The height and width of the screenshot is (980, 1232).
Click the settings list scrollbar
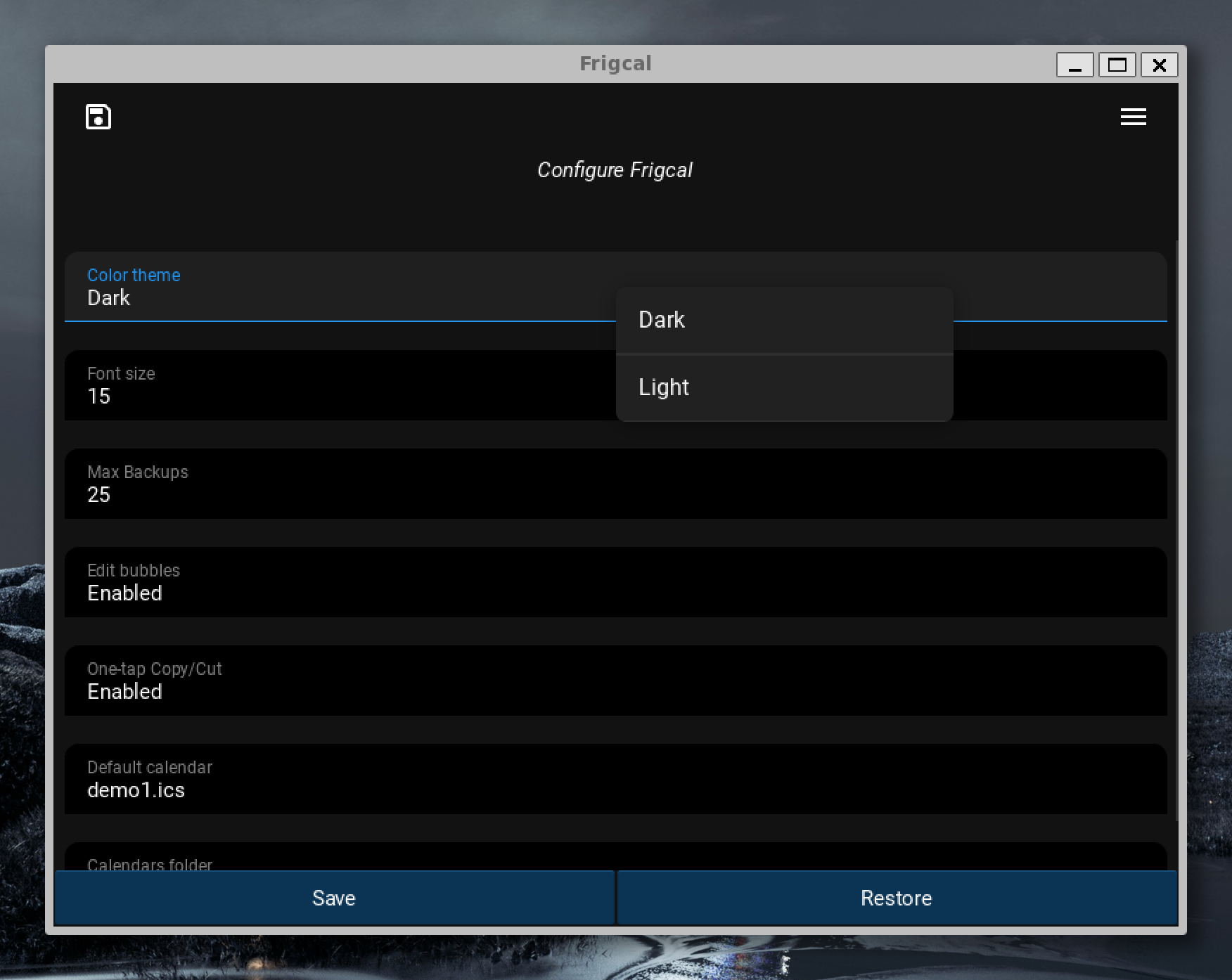[x=1177, y=530]
